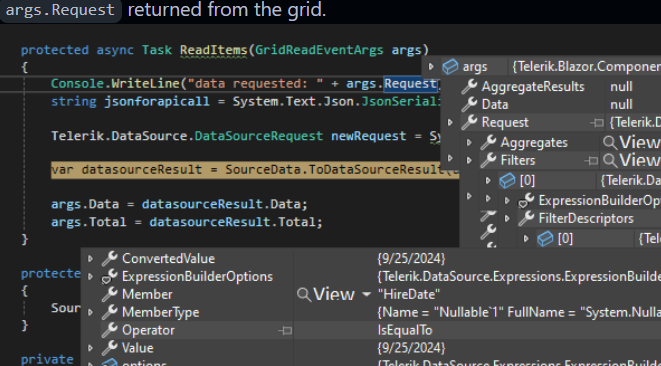Click the wrench icon beside Operator
Image resolution: width=661 pixels, height=366 pixels.
[x=110, y=330]
